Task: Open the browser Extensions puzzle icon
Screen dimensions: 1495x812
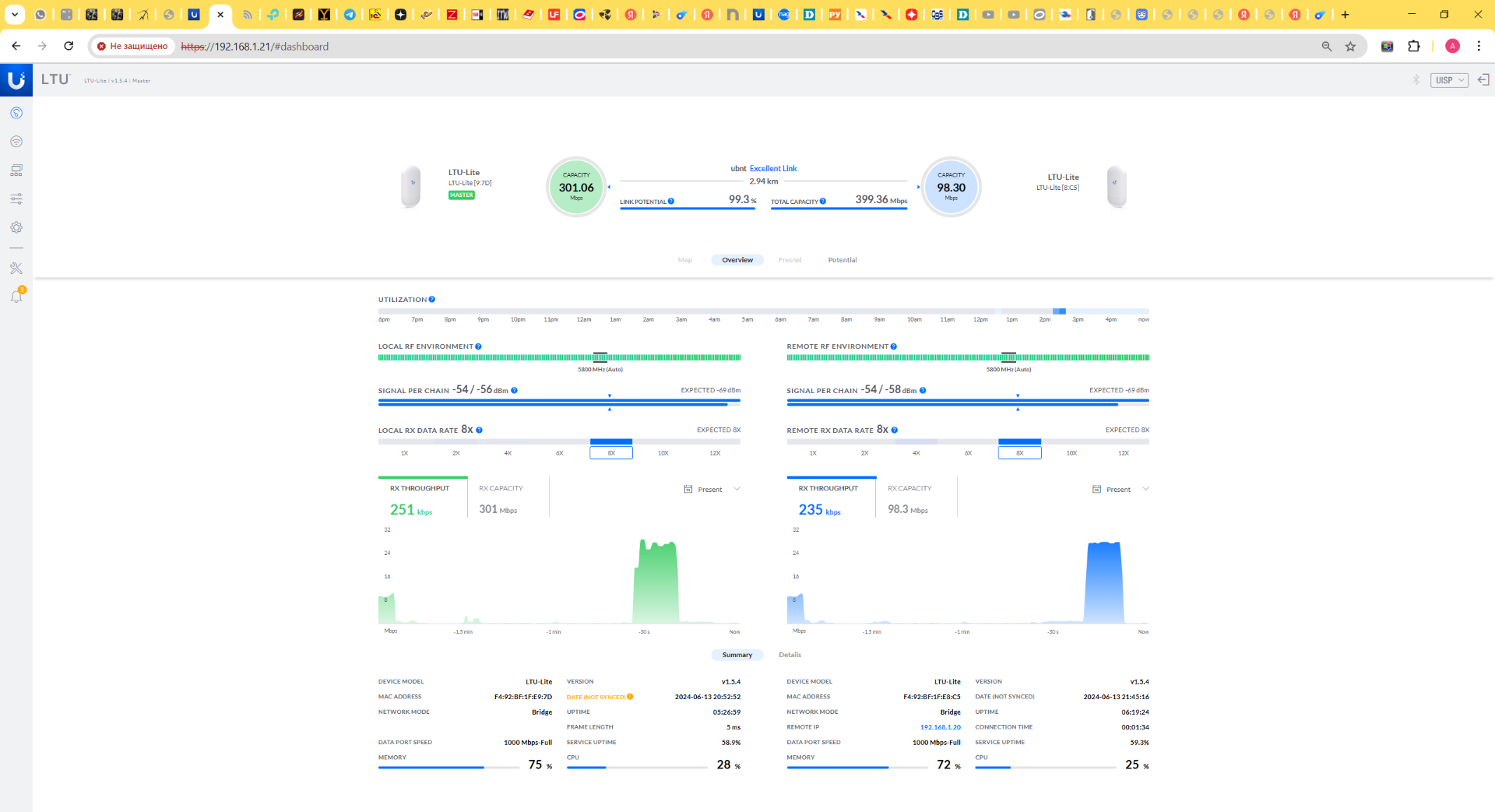Action: pyautogui.click(x=1414, y=47)
